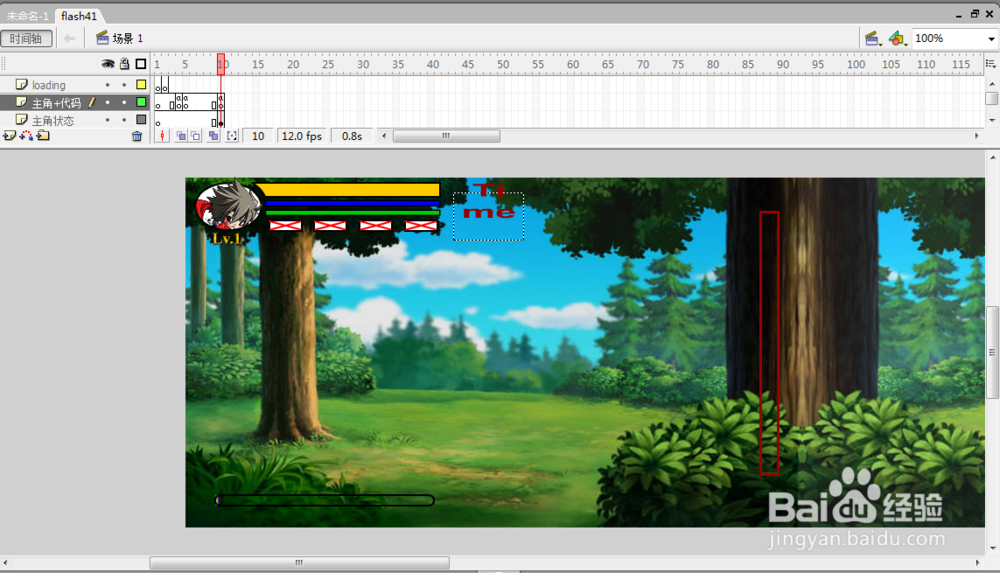Image resolution: width=1000 pixels, height=573 pixels.
Task: Click frame 20 on the timeline ruler
Action: [x=293, y=64]
